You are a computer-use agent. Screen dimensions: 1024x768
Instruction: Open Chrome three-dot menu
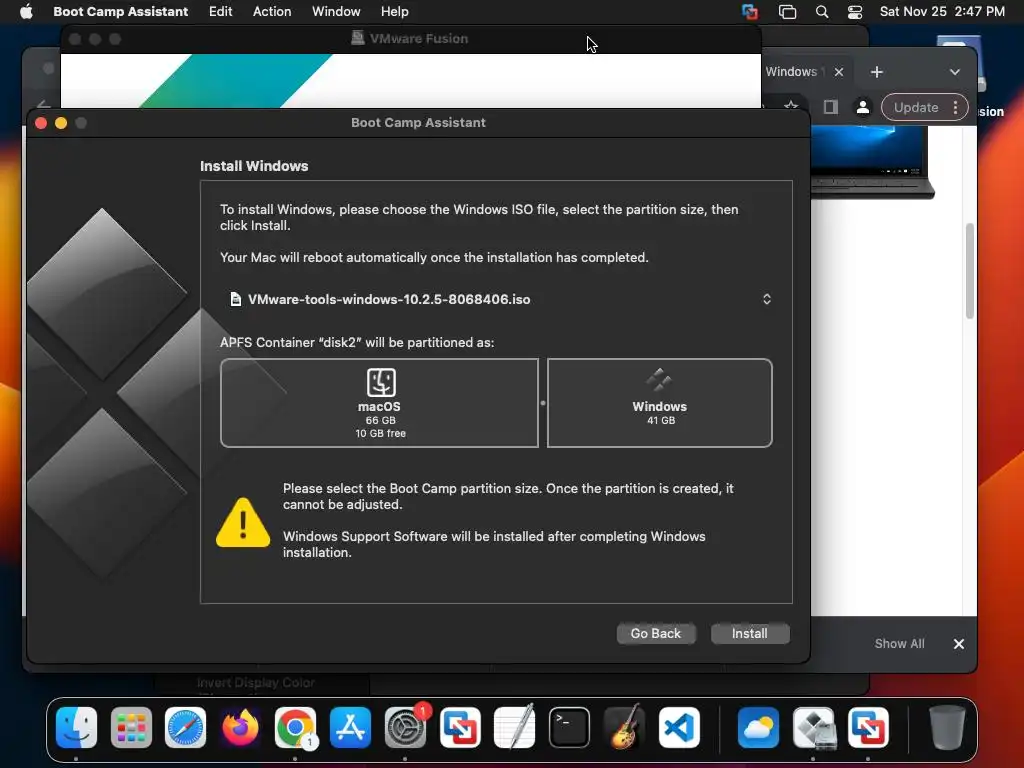955,107
